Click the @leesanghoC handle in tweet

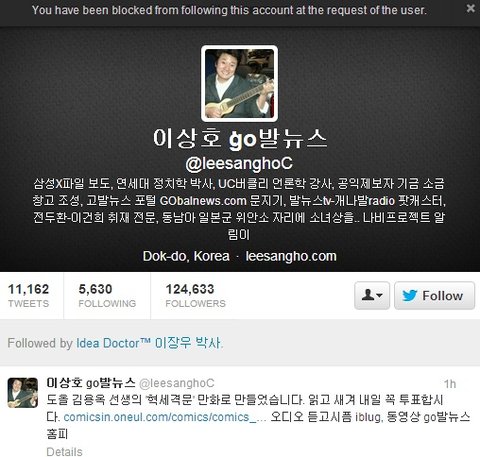(176, 383)
